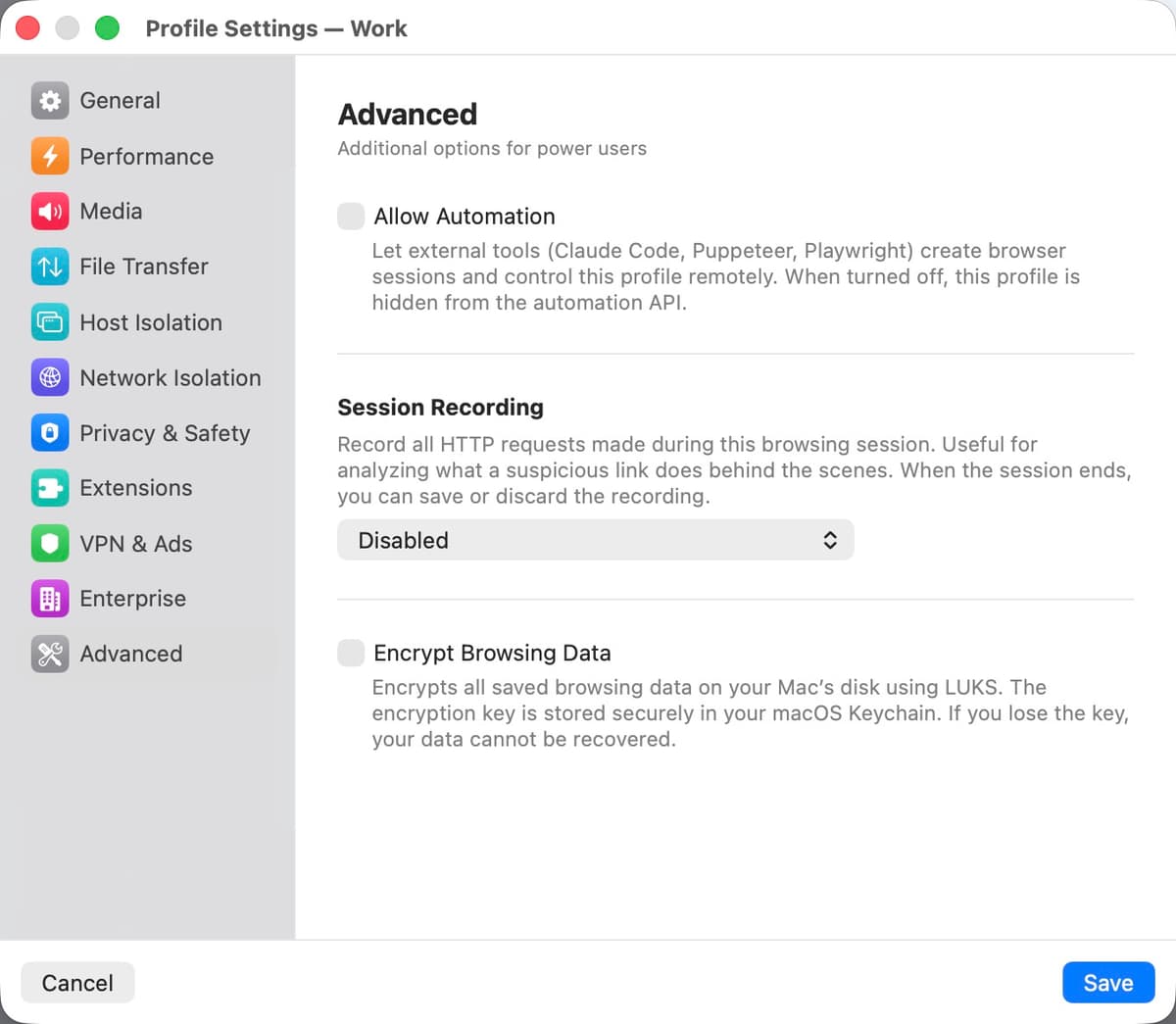Open Privacy & Safety section

tap(148, 433)
